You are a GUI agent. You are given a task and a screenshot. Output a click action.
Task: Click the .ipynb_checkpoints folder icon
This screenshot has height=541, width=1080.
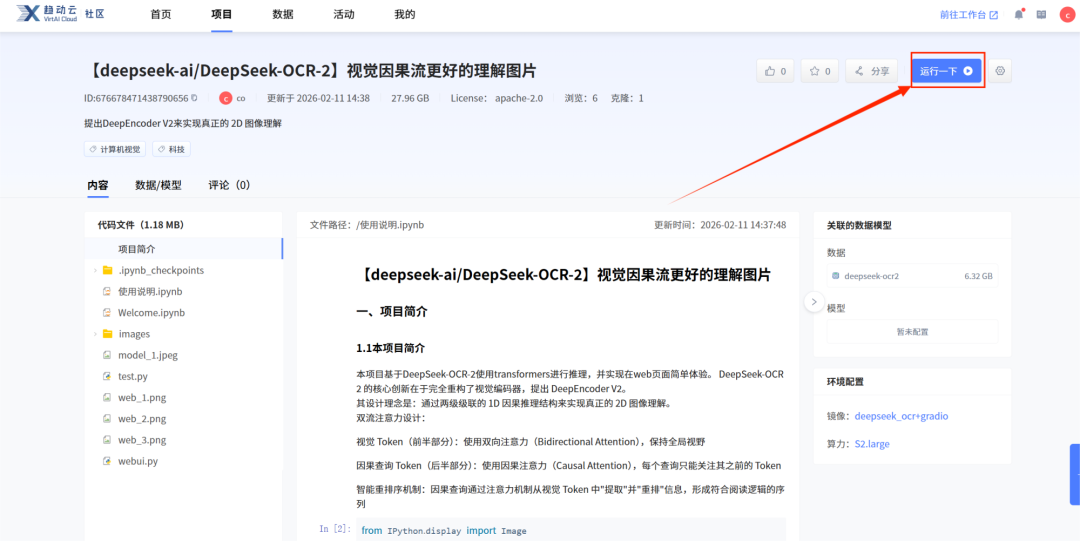click(107, 270)
